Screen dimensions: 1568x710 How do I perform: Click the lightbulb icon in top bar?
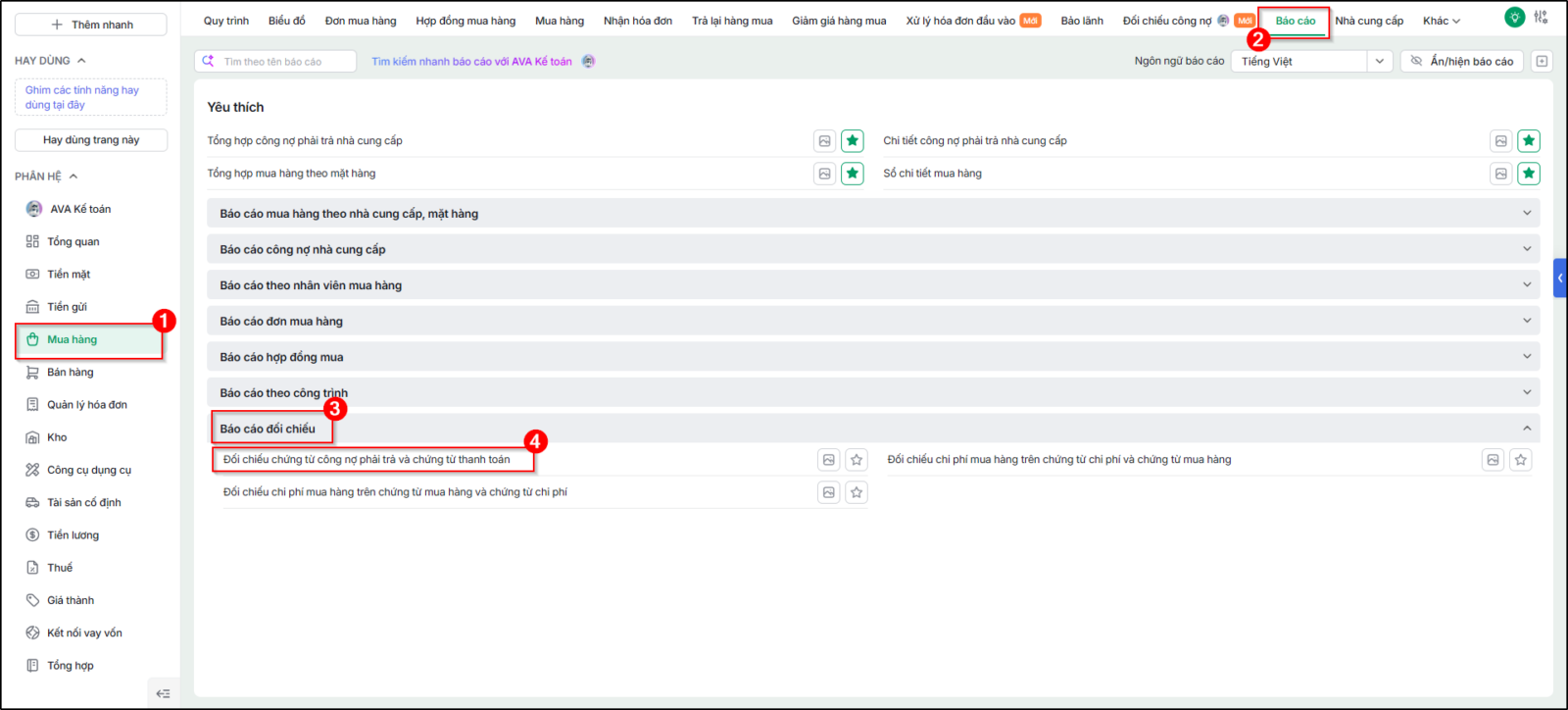1515,18
